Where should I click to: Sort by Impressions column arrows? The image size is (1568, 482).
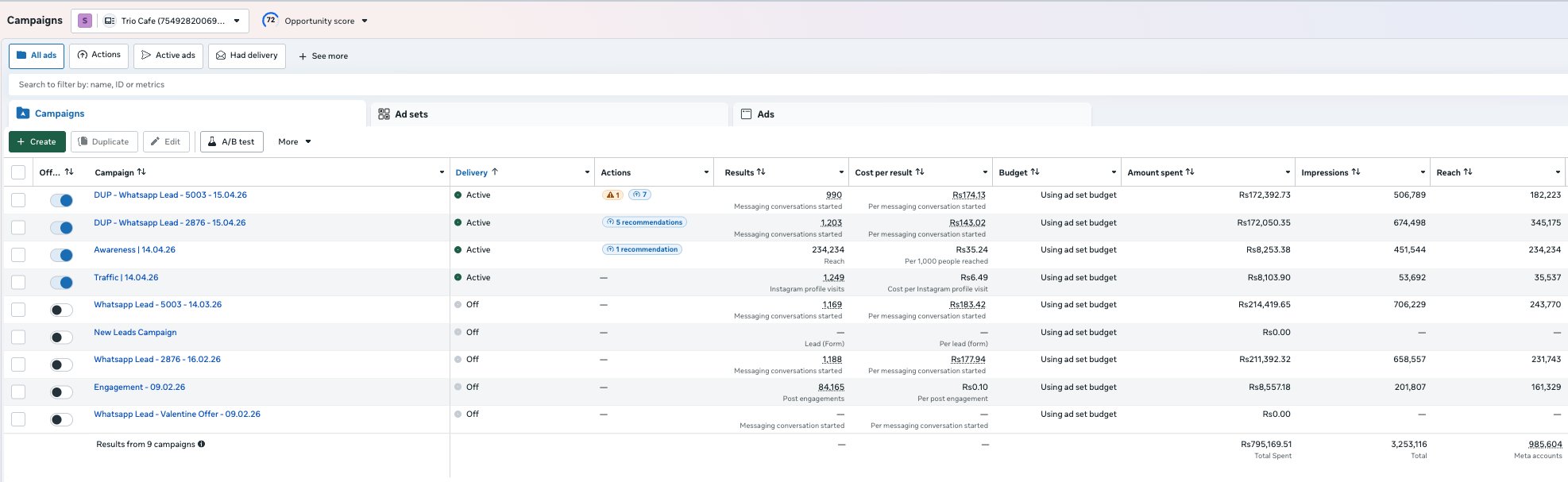(x=1356, y=172)
